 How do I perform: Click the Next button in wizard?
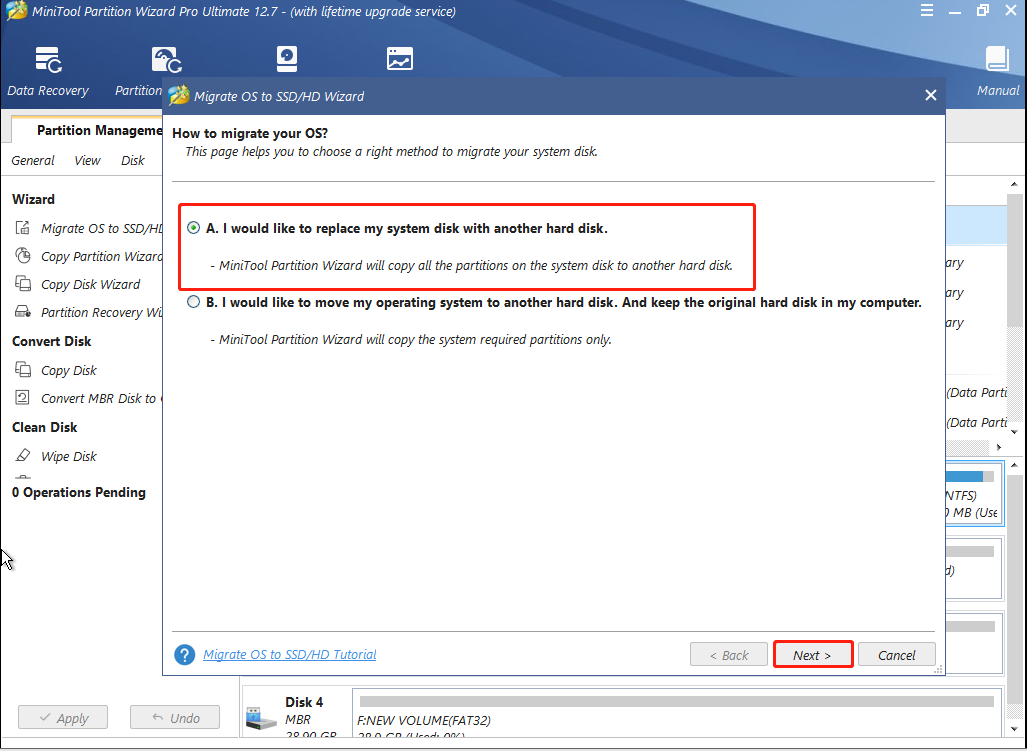pos(812,655)
